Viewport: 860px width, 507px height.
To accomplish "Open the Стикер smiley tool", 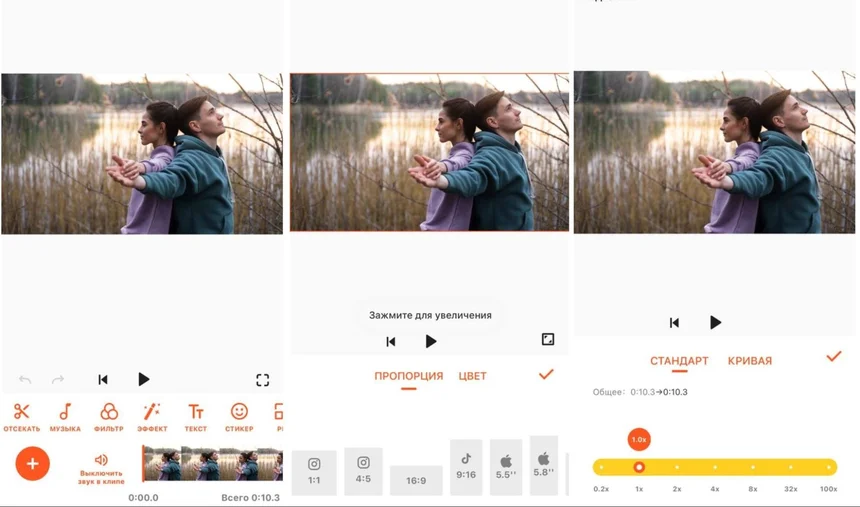I will pos(239,417).
